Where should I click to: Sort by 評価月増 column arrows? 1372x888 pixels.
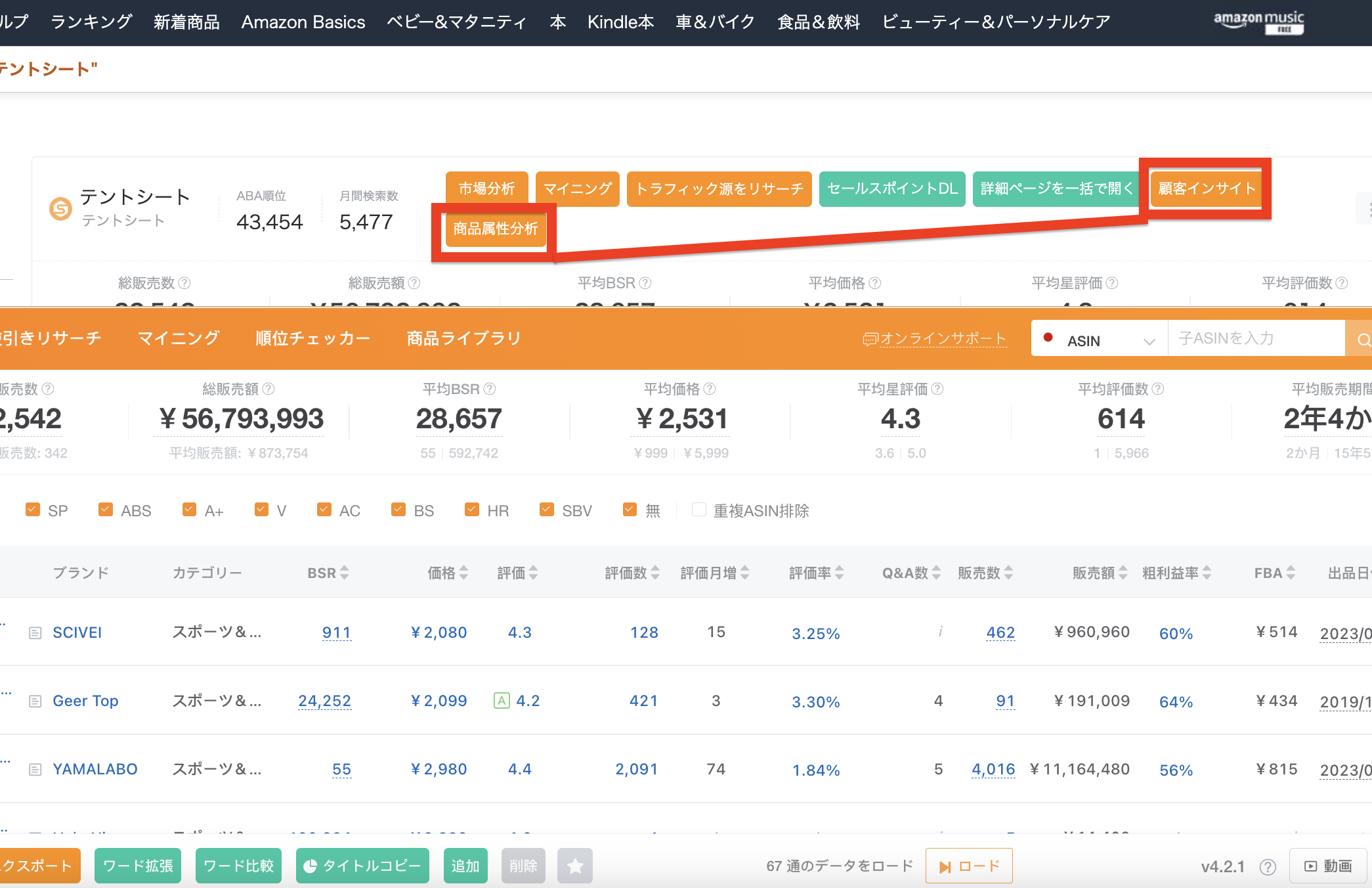point(745,573)
